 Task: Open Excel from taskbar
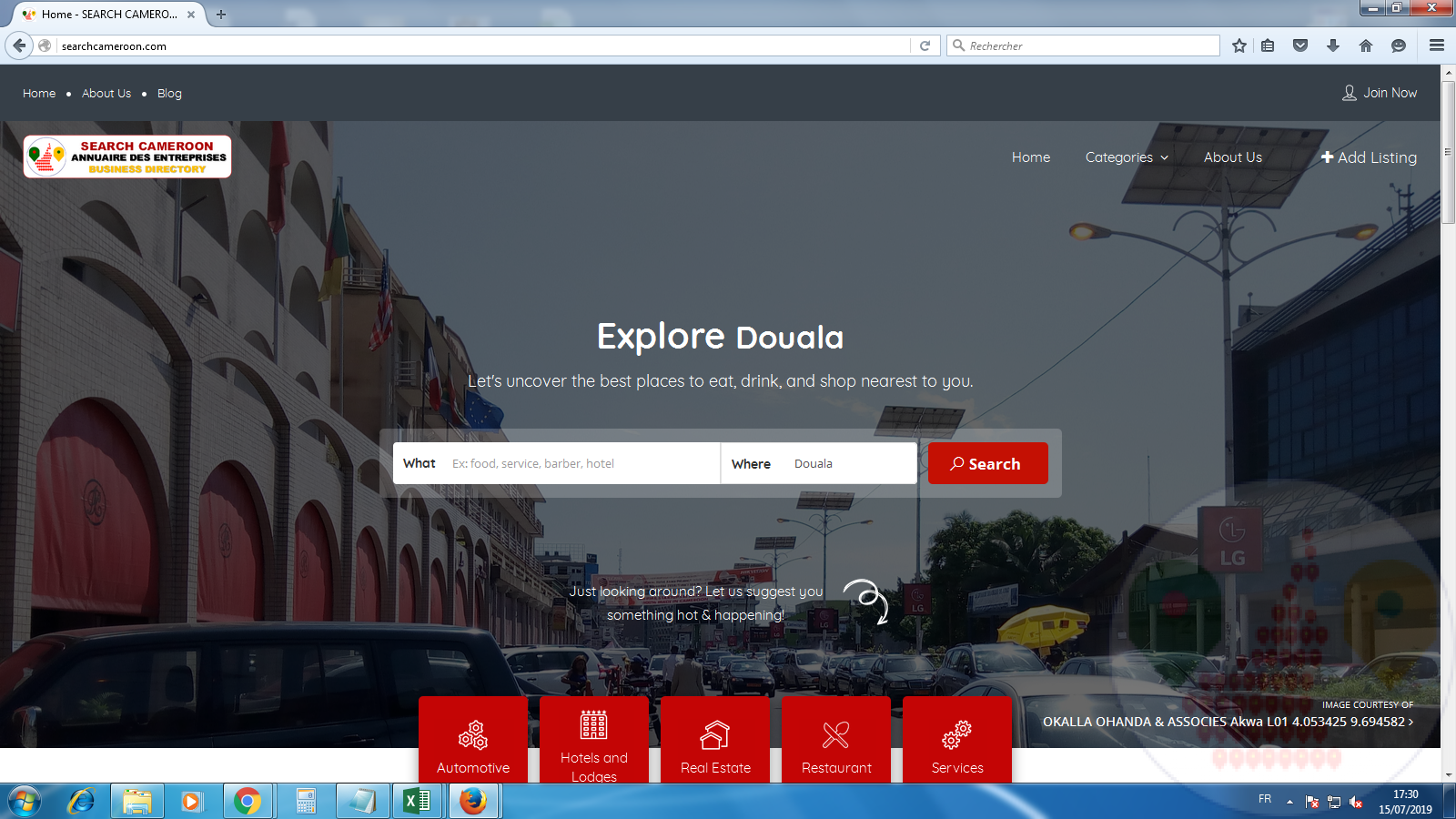[417, 802]
